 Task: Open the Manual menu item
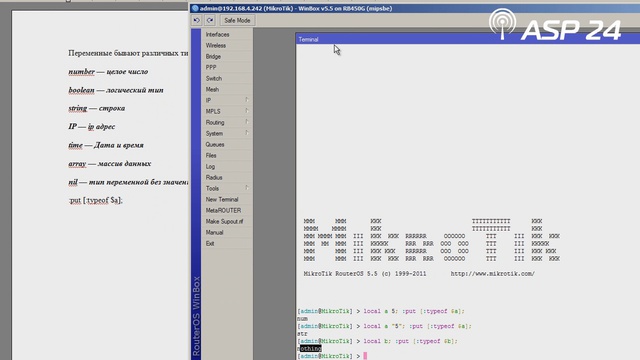(227, 233)
